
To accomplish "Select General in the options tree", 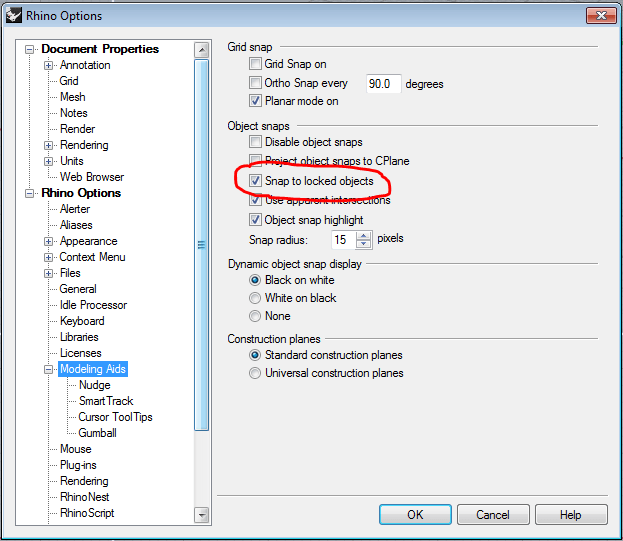I will click(x=78, y=289).
